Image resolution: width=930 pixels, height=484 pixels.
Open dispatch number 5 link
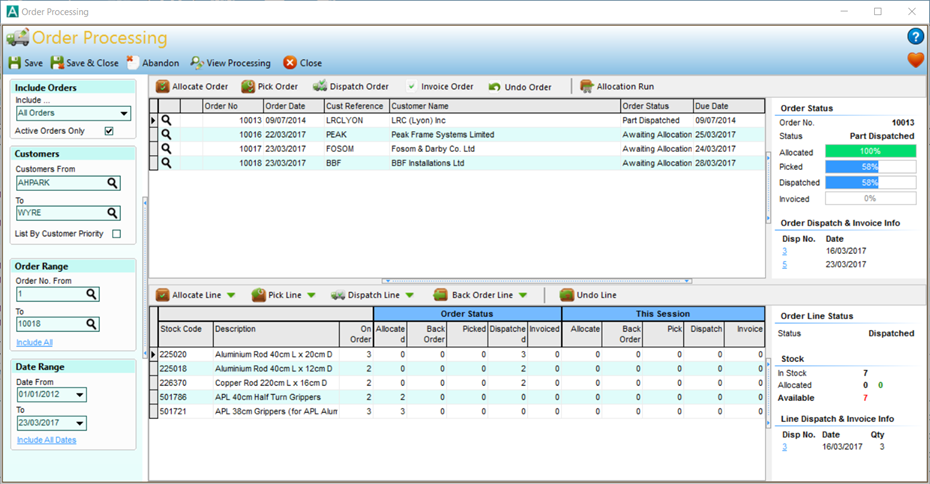(785, 265)
